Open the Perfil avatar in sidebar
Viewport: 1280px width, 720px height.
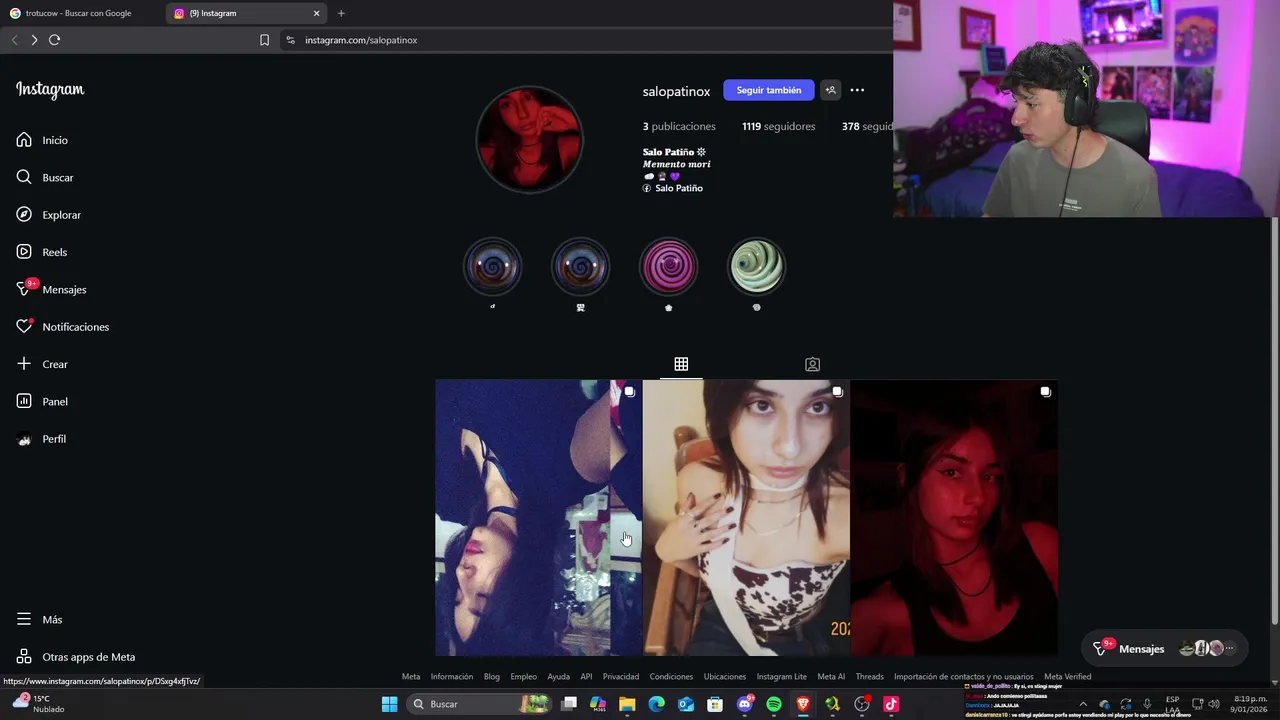24,439
